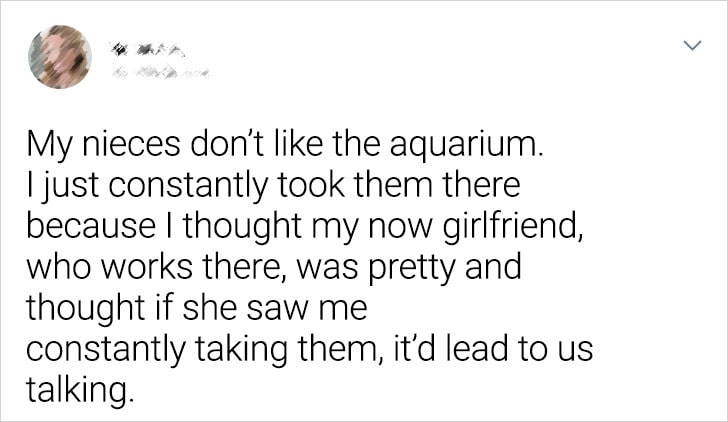Select the line 'constantly taking them, it'd lead to us'
This screenshot has width=728, height=422.
click(310, 350)
